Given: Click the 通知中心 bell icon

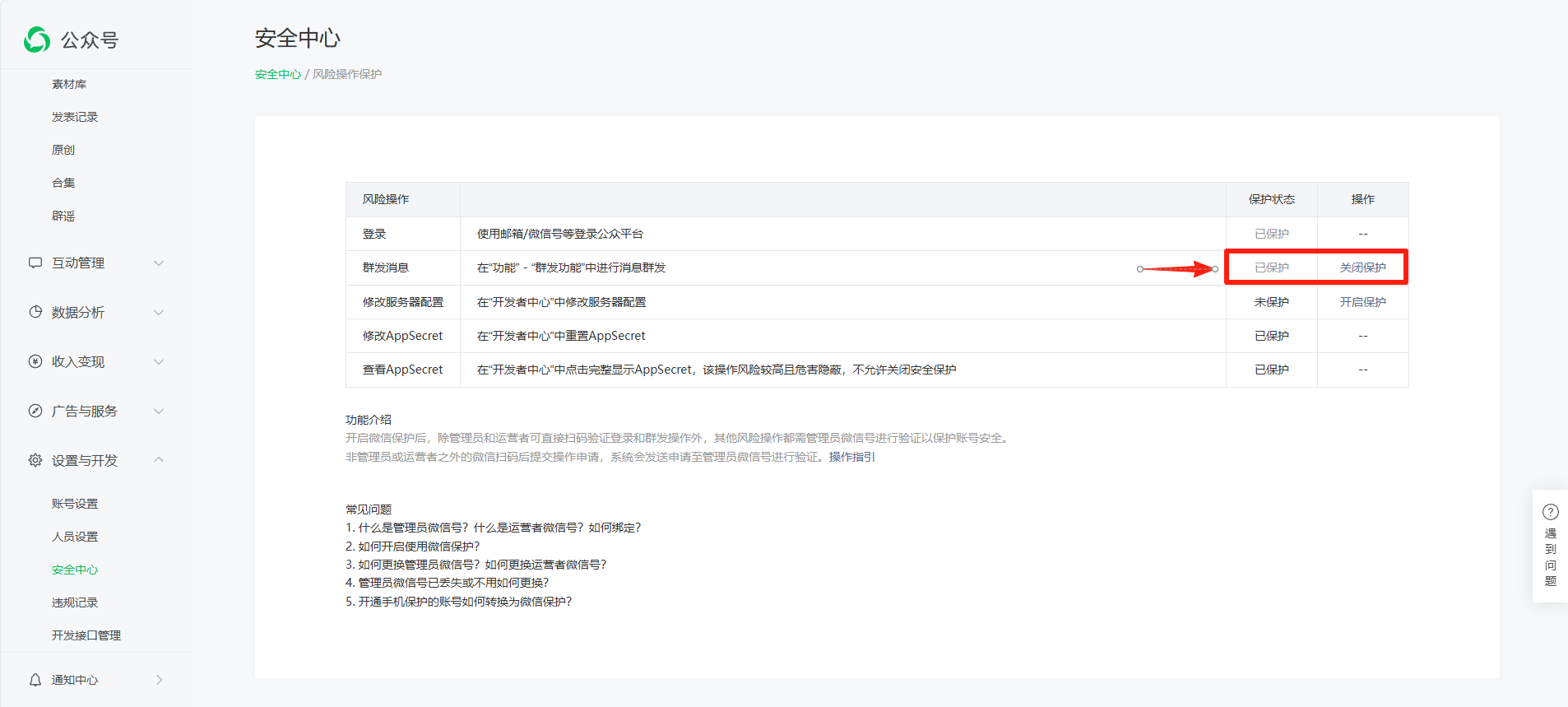Looking at the screenshot, I should 35,680.
